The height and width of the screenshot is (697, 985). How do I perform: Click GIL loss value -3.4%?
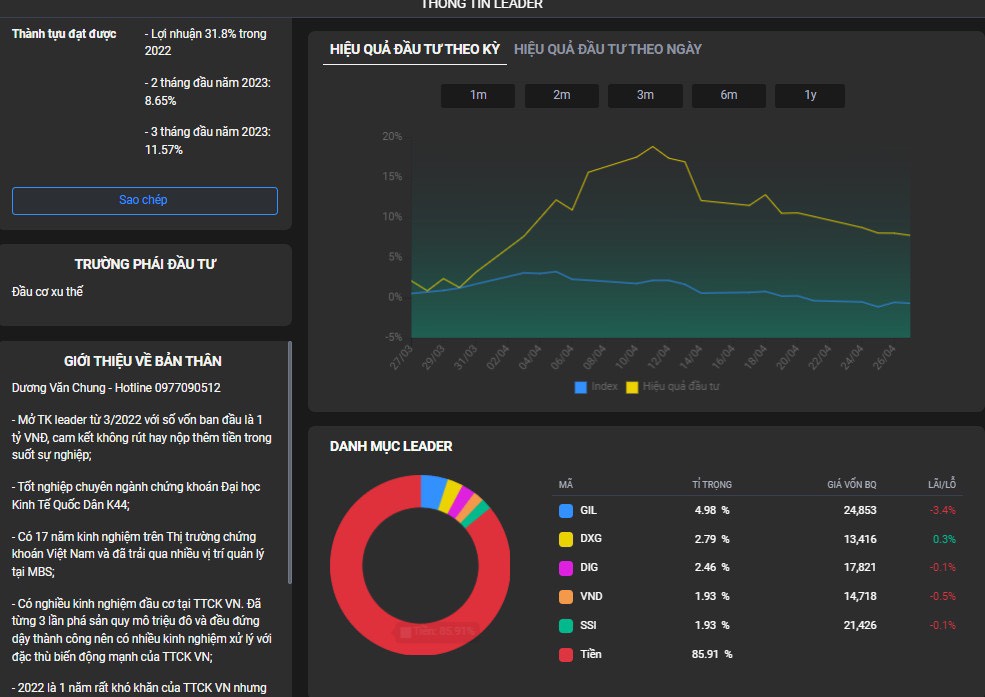click(943, 511)
